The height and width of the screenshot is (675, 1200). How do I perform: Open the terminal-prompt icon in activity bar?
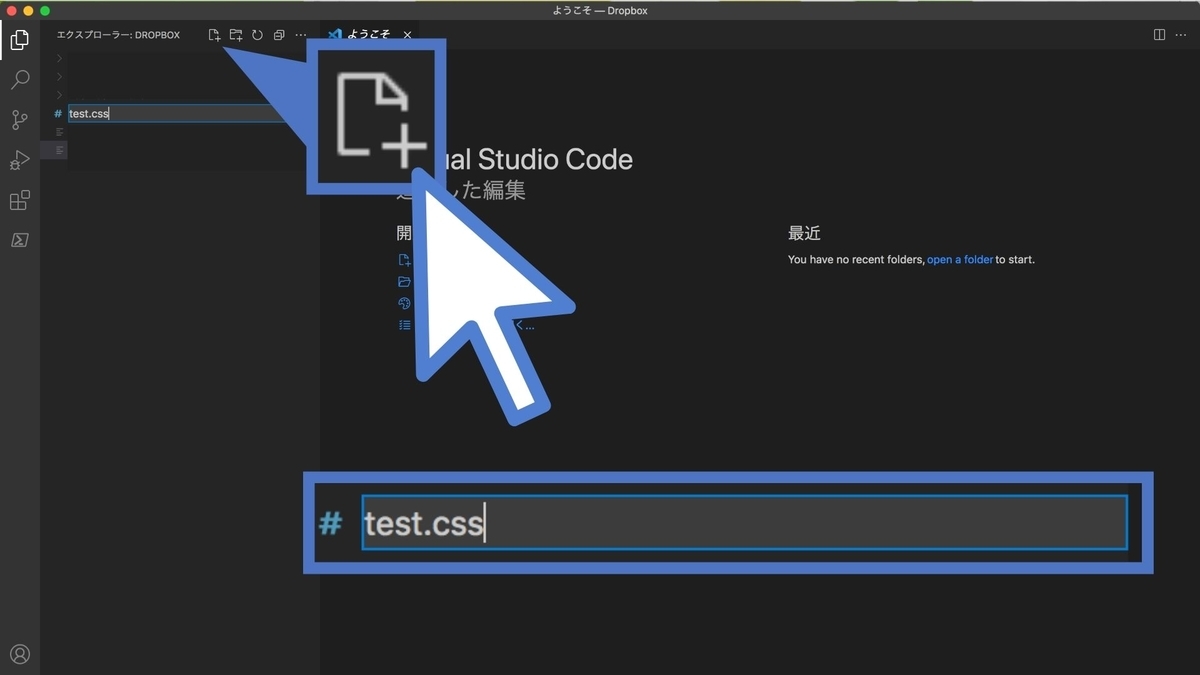tap(19, 240)
